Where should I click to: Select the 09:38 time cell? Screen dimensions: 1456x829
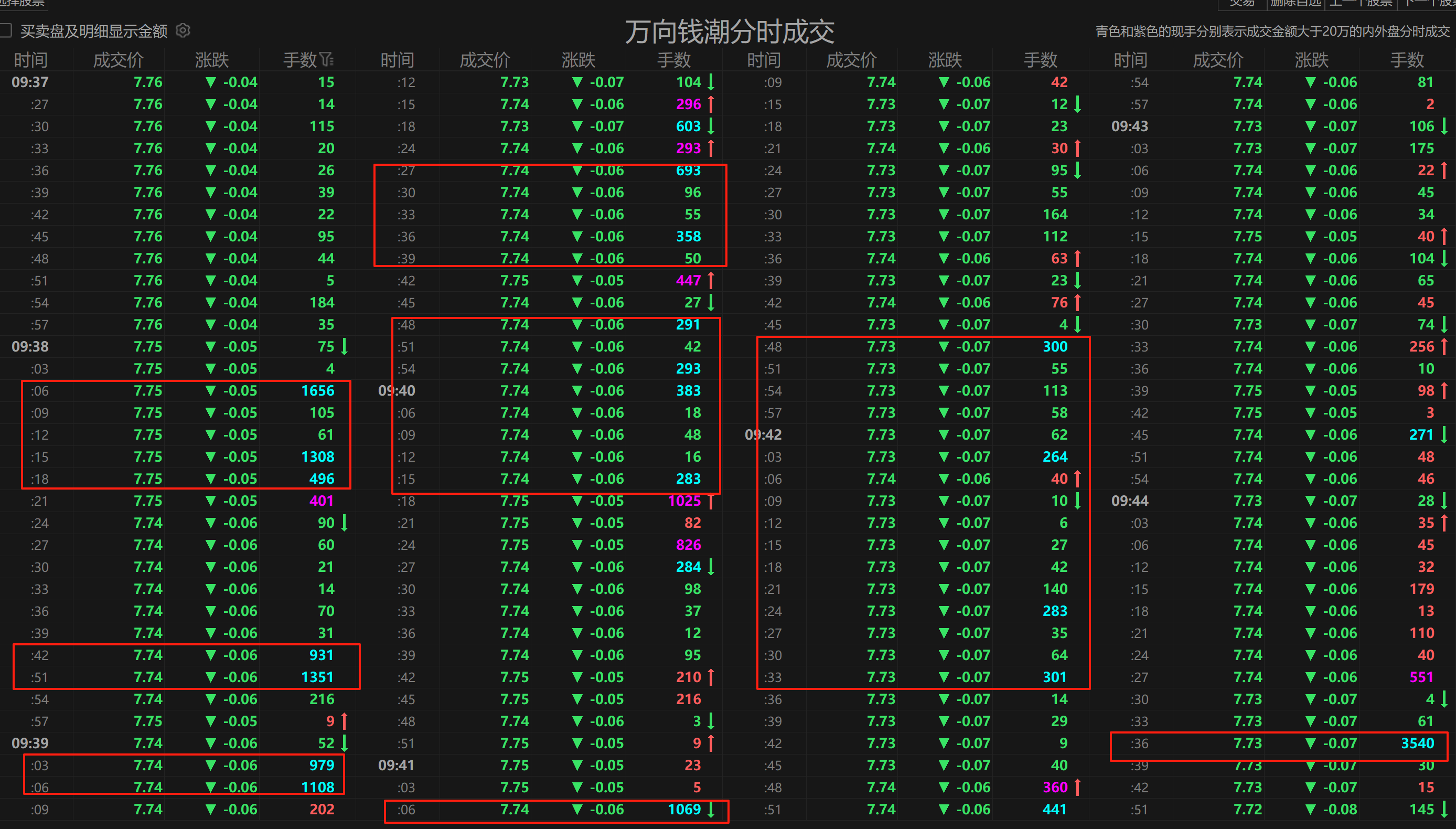30,346
